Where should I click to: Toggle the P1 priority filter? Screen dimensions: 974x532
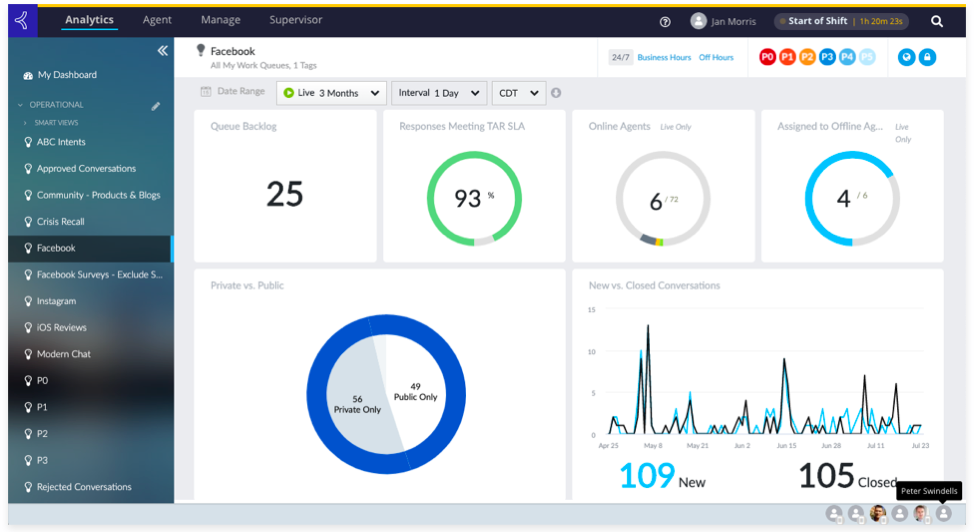[788, 57]
